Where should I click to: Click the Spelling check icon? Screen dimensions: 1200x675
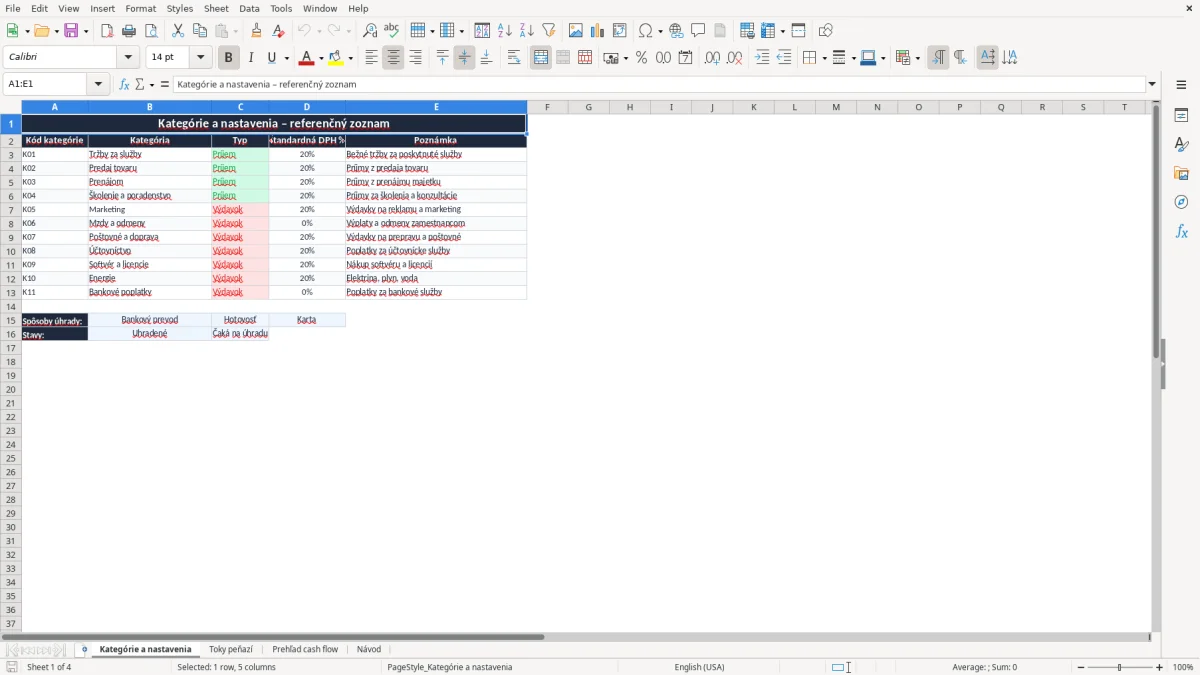pyautogui.click(x=392, y=31)
